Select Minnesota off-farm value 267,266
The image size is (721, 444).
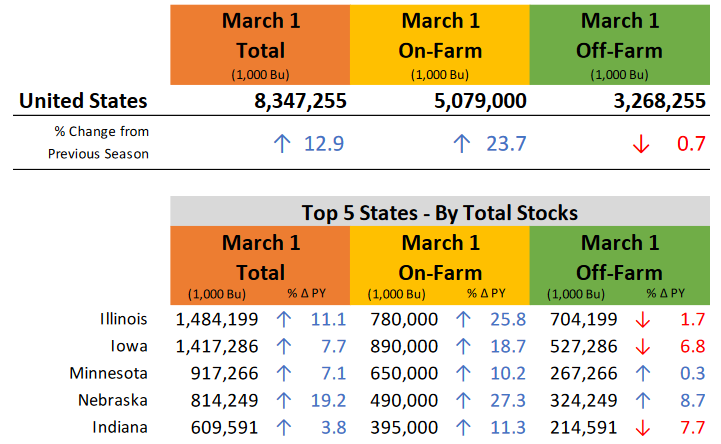point(584,374)
